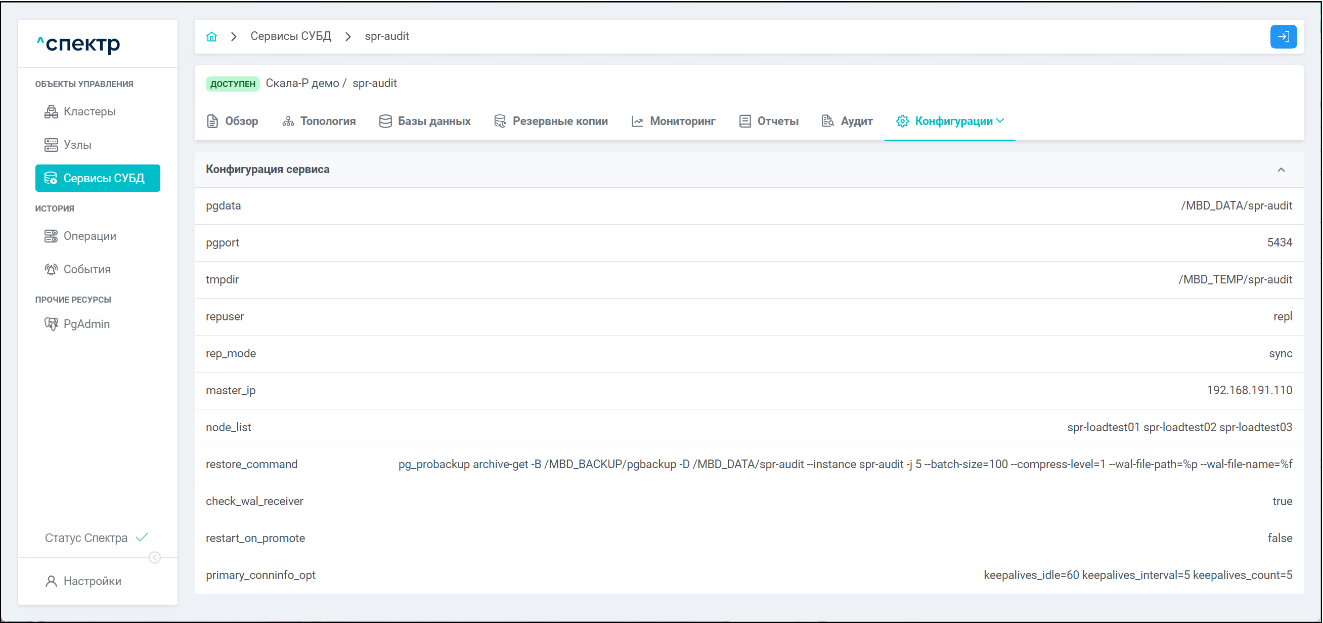Launch PgAdmin from sidebar
Viewport: 1323px width, 623px height.
tap(86, 324)
